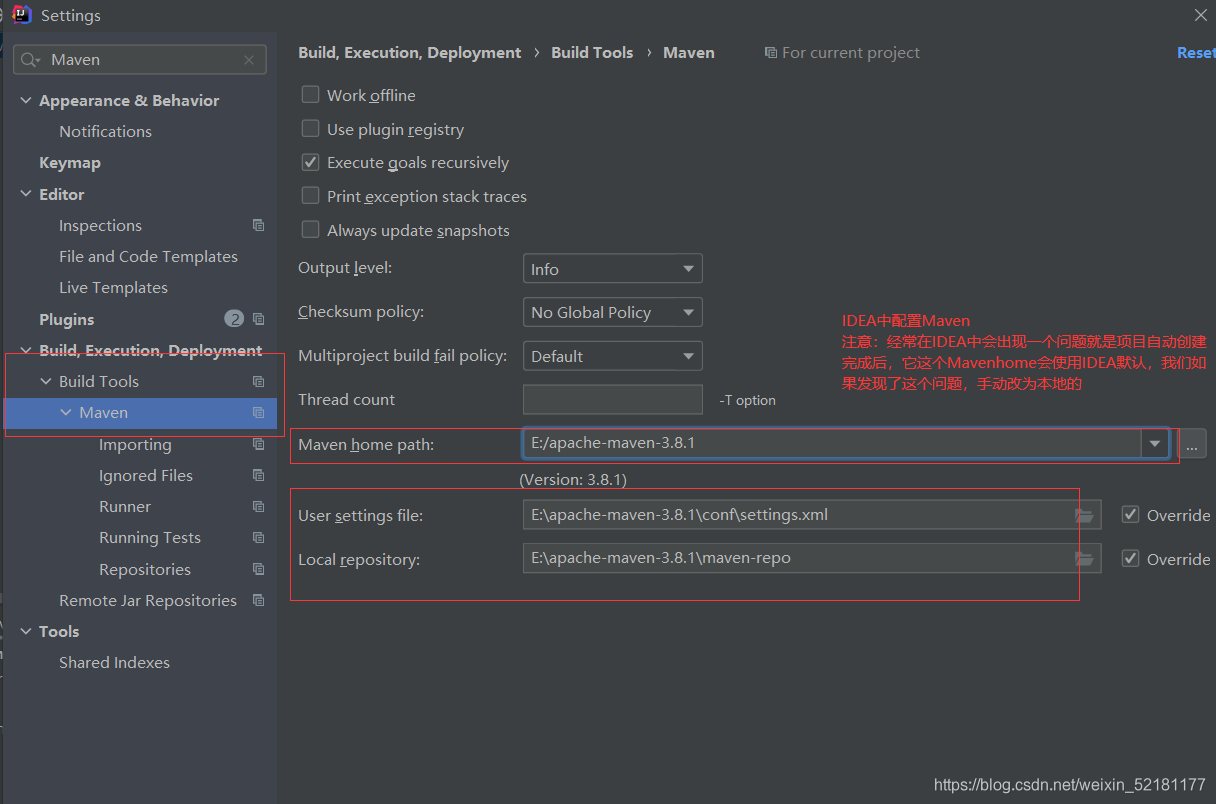Clear the Maven search text with X icon
Viewport: 1216px width, 804px height.
coord(249,60)
